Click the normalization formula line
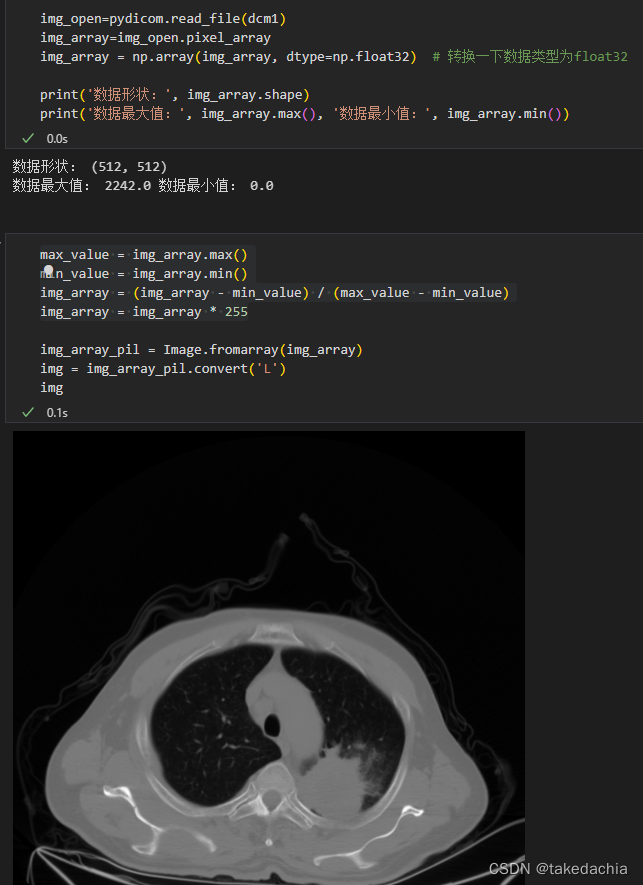Image resolution: width=643 pixels, height=885 pixels. [274, 293]
